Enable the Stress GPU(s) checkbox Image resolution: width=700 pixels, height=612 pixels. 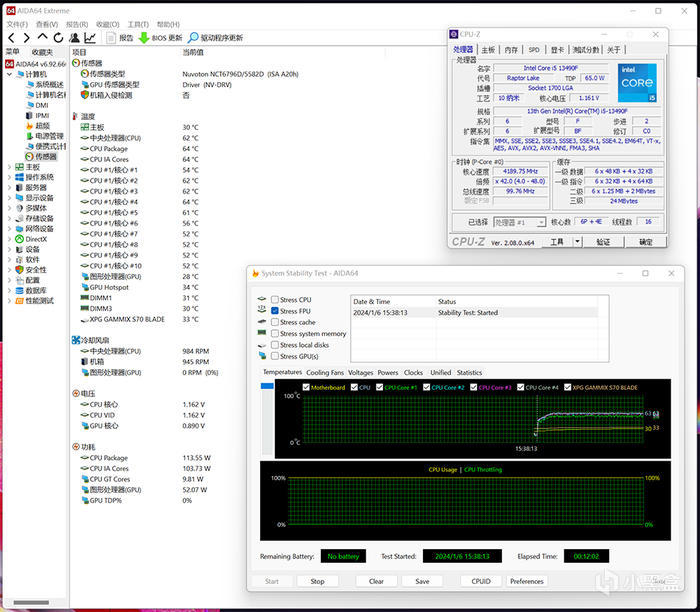click(275, 356)
